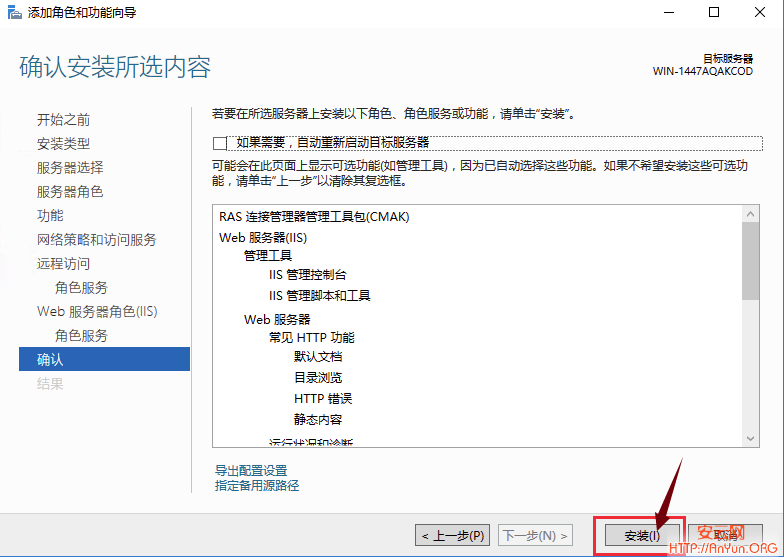784x557 pixels.
Task: Click scroll down arrow of feature list
Action: point(750,438)
